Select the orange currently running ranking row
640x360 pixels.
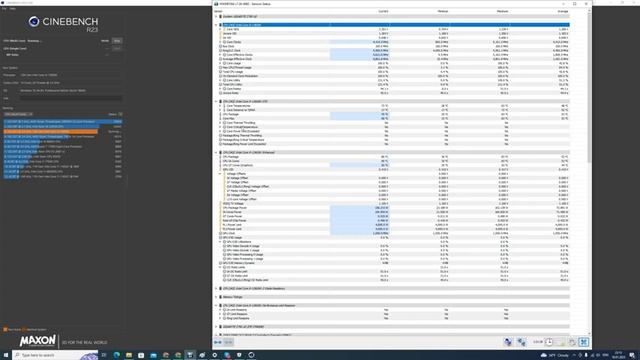(63, 131)
